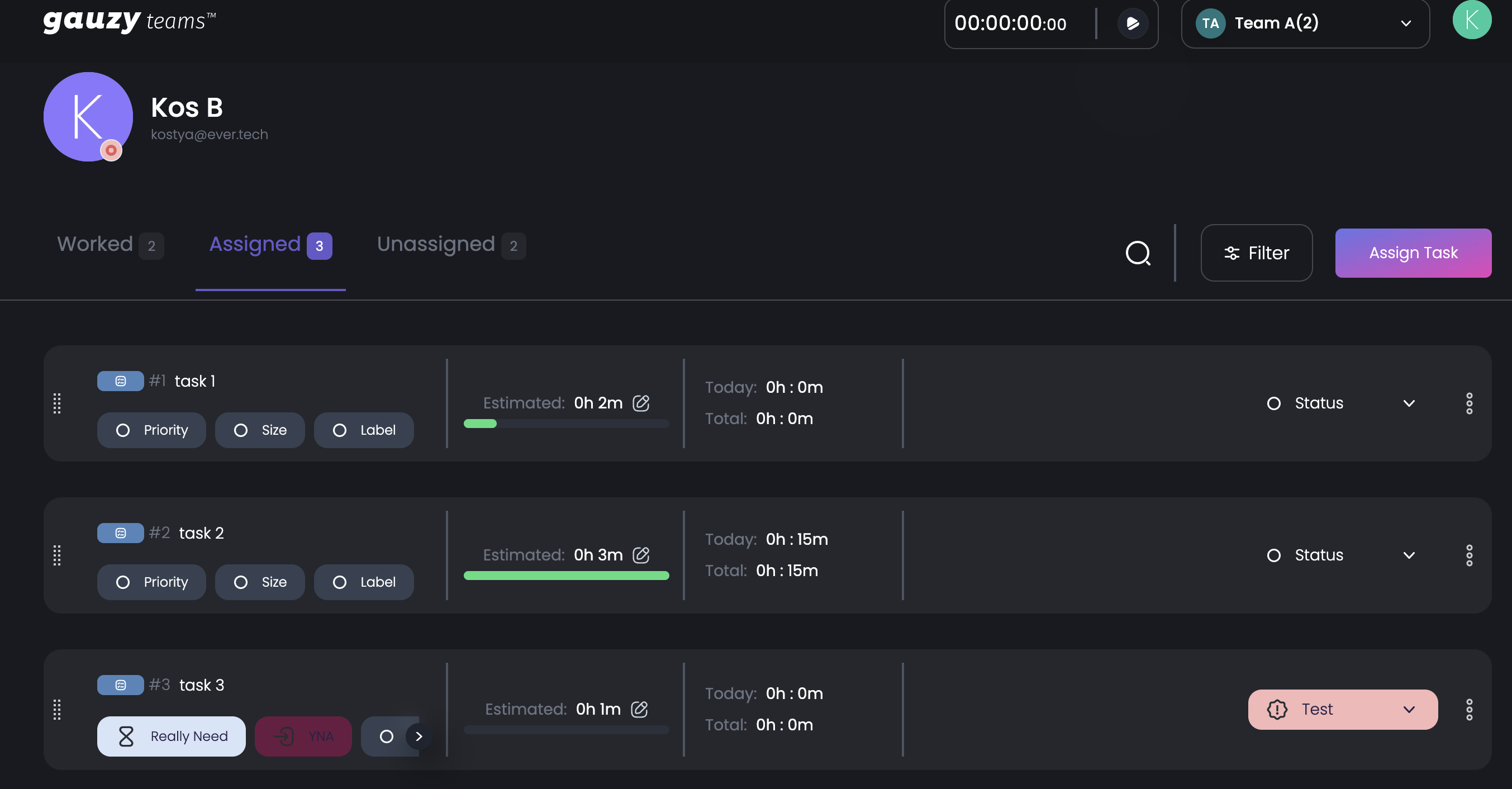Open the Status dropdown for task 2
This screenshot has width=1512, height=789.
tap(1342, 555)
